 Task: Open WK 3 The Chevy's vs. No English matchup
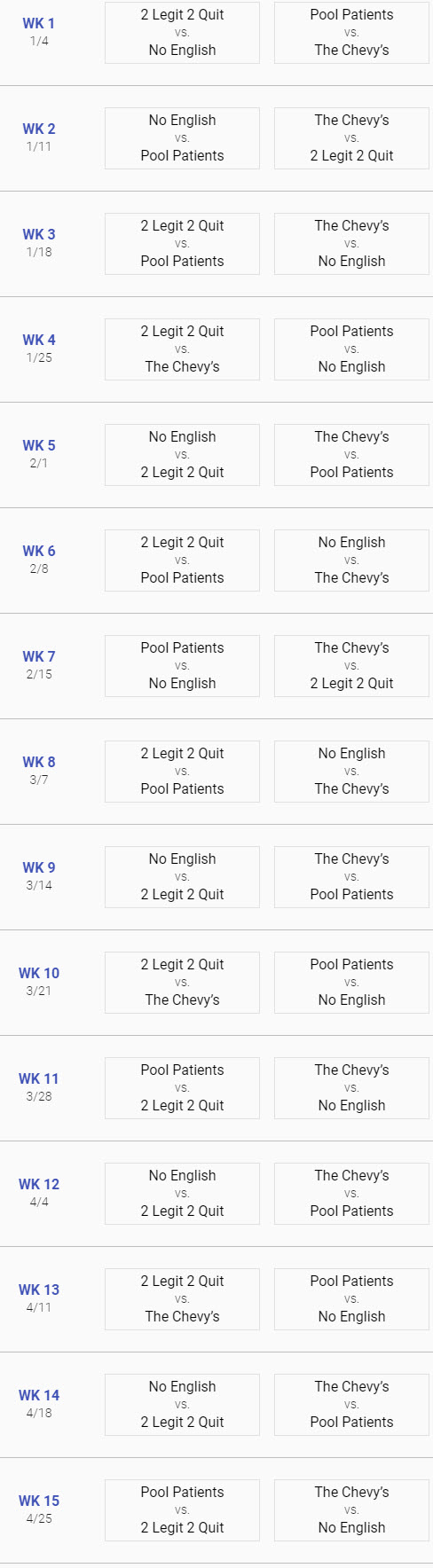[x=351, y=244]
